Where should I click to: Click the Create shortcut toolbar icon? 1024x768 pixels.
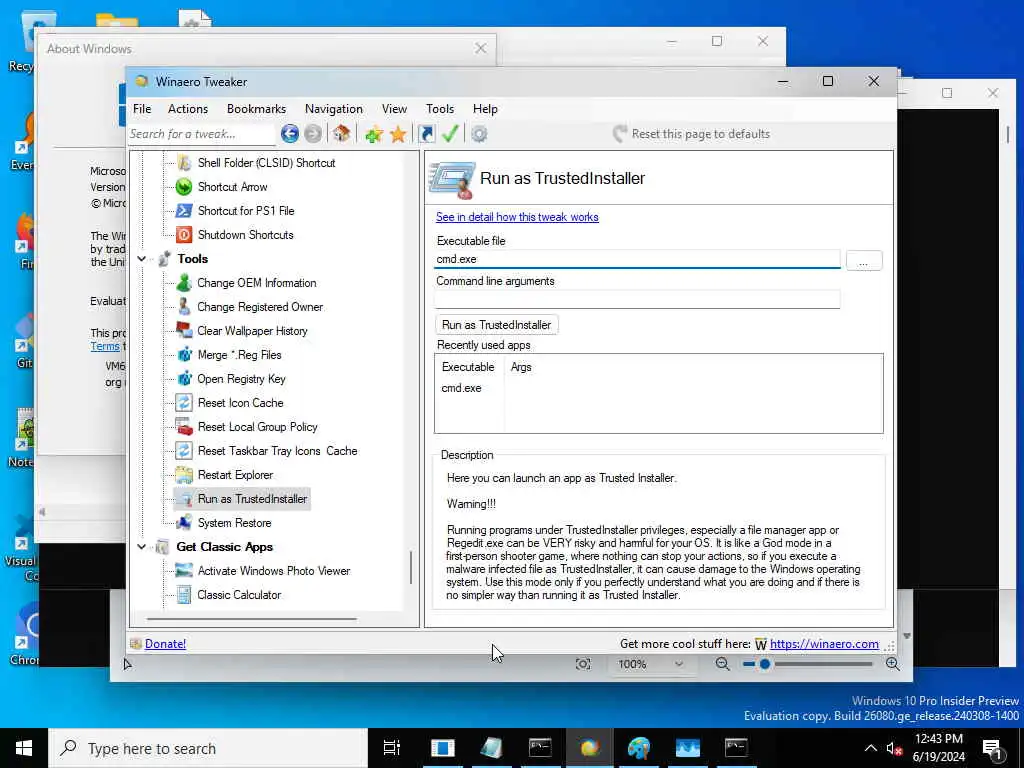point(426,134)
